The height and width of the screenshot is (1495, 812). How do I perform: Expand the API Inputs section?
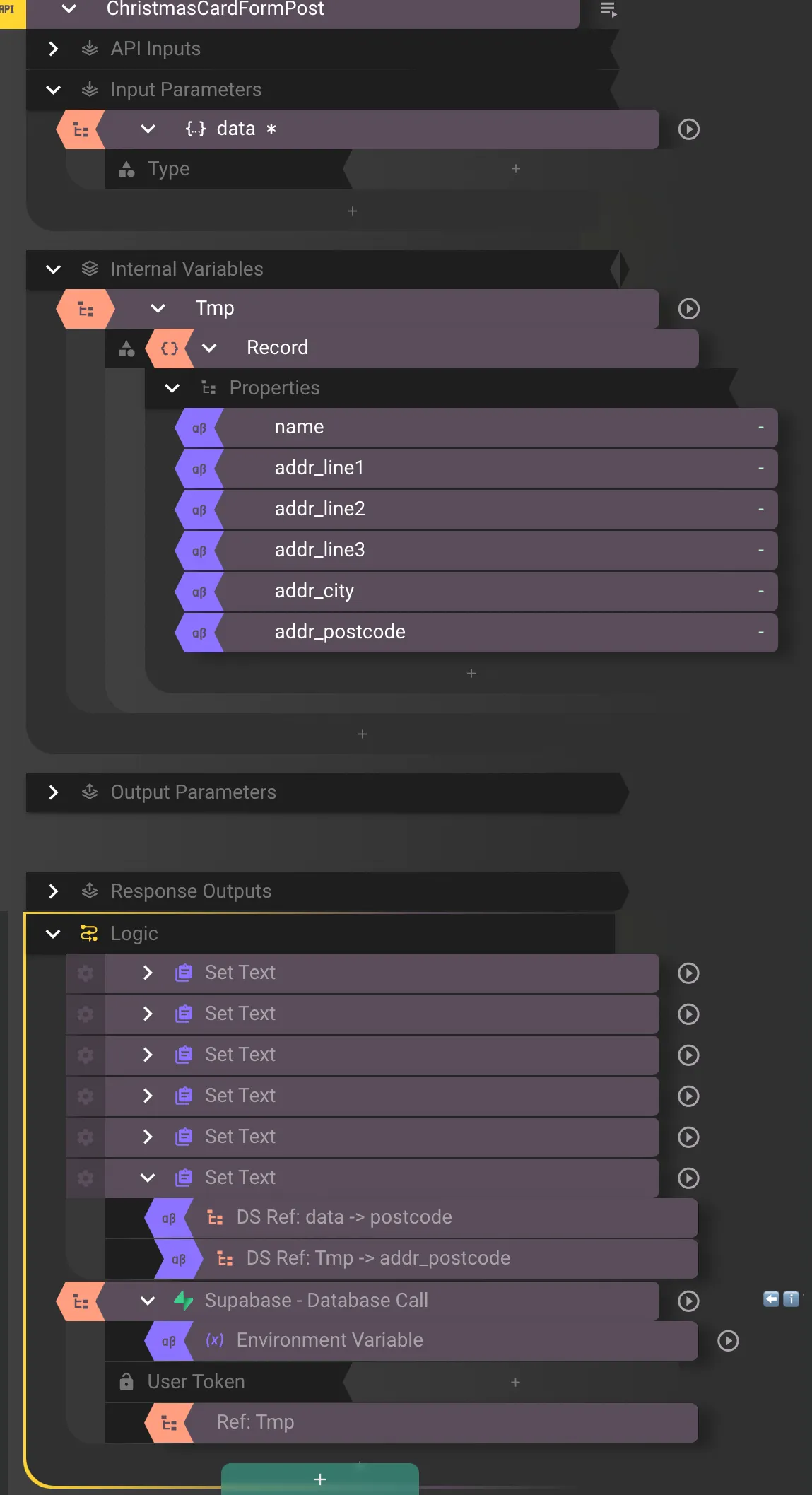(x=53, y=49)
